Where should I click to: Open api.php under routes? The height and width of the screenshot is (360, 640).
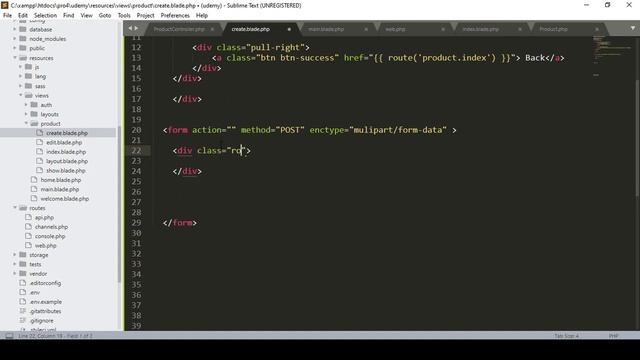tap(44, 218)
